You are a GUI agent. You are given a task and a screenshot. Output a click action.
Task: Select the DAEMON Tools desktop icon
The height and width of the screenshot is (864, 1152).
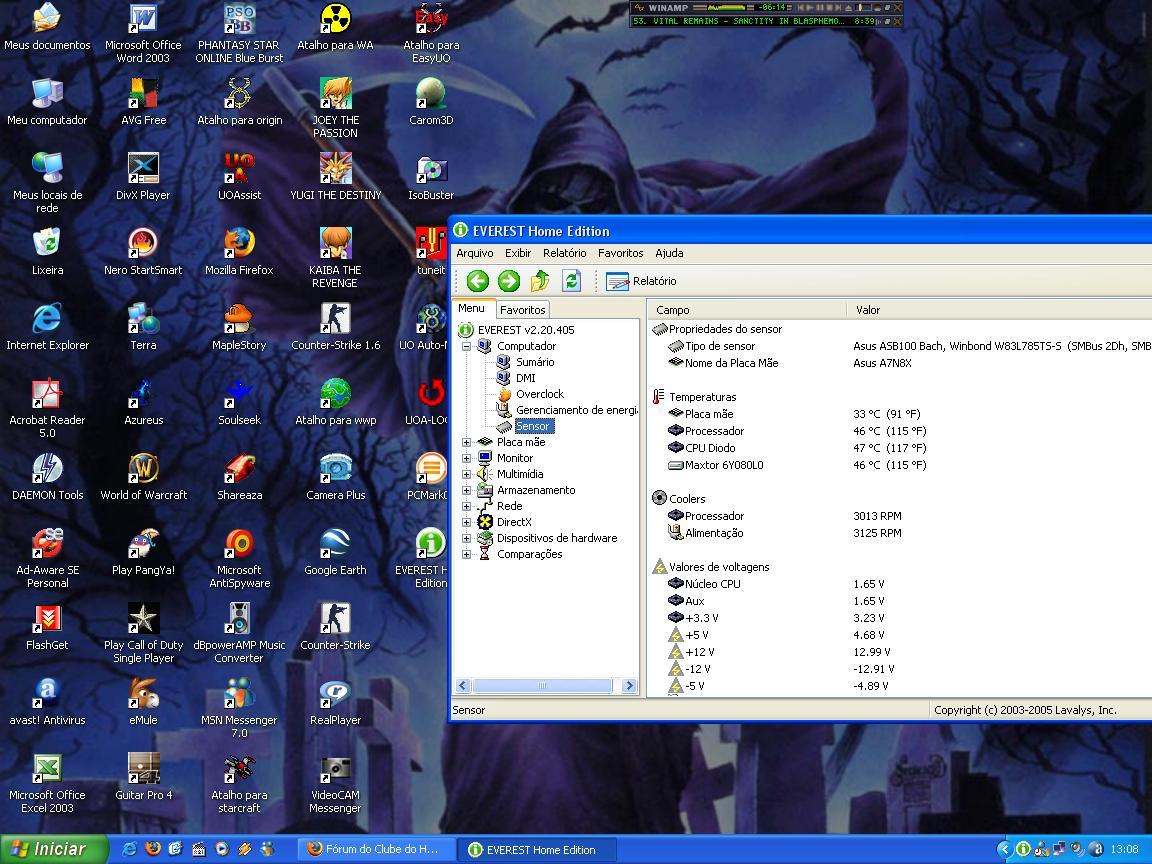47,476
